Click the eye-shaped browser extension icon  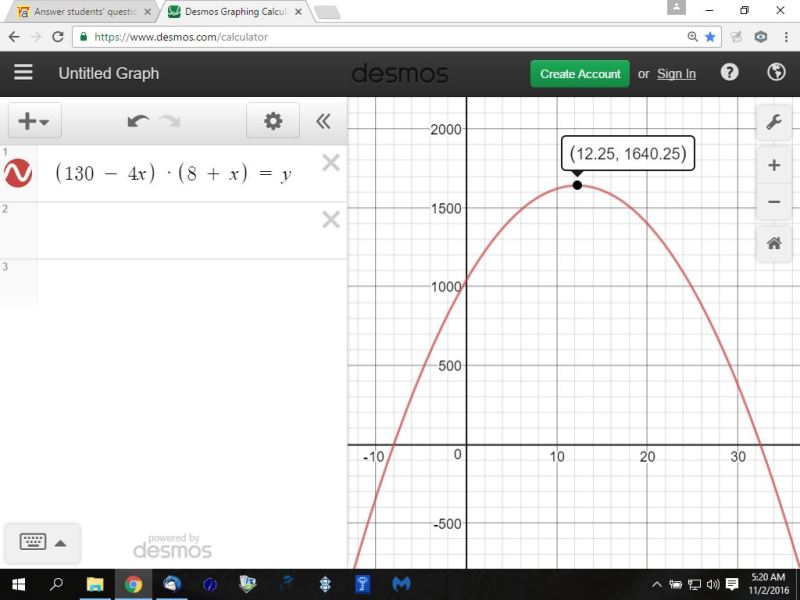pos(761,37)
